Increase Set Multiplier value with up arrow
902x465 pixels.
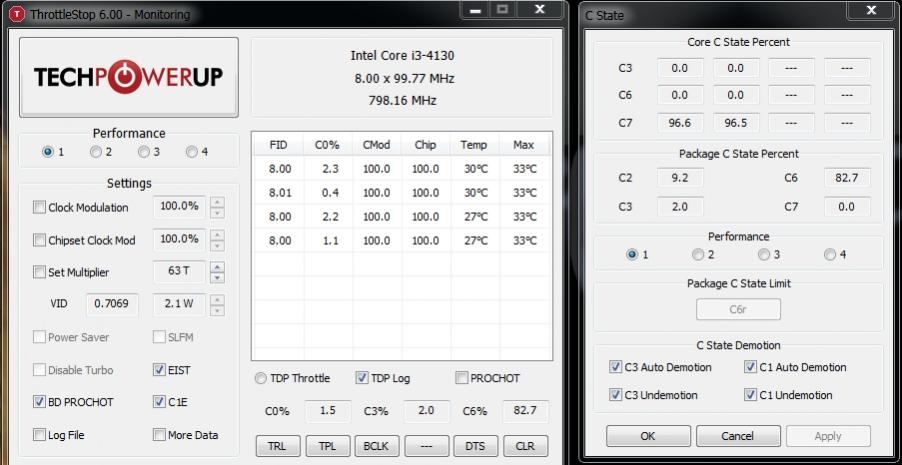[217, 267]
